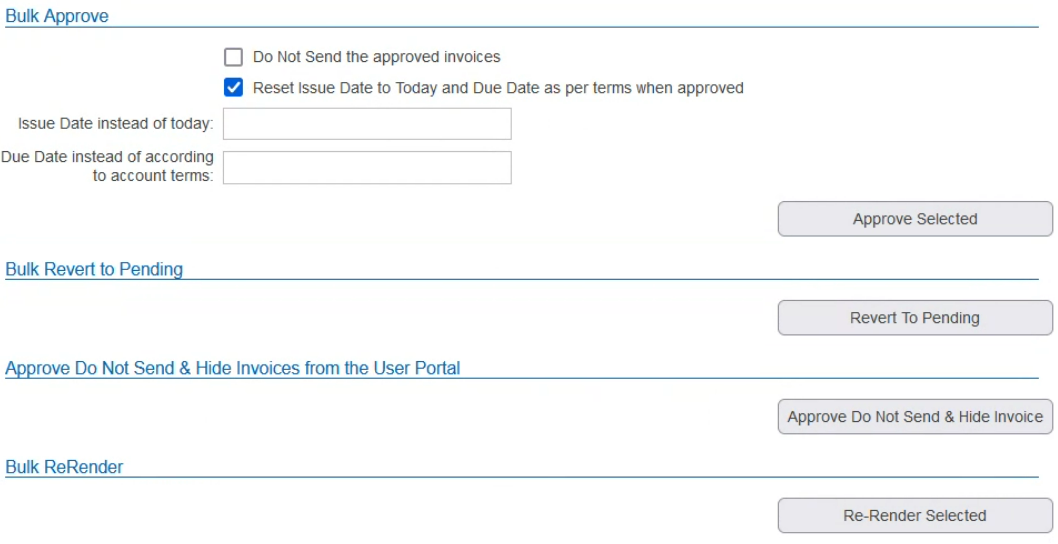Screen dimensions: 1058x544
Task: Click the Re-Render Selected button
Action: tap(914, 516)
